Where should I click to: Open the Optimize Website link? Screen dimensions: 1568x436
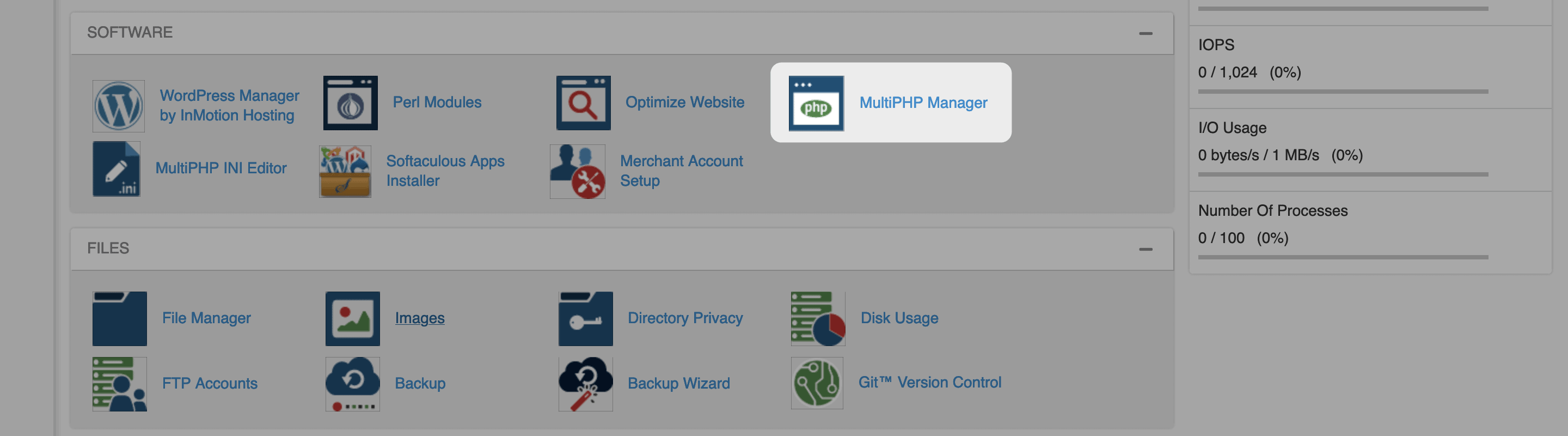click(x=685, y=102)
